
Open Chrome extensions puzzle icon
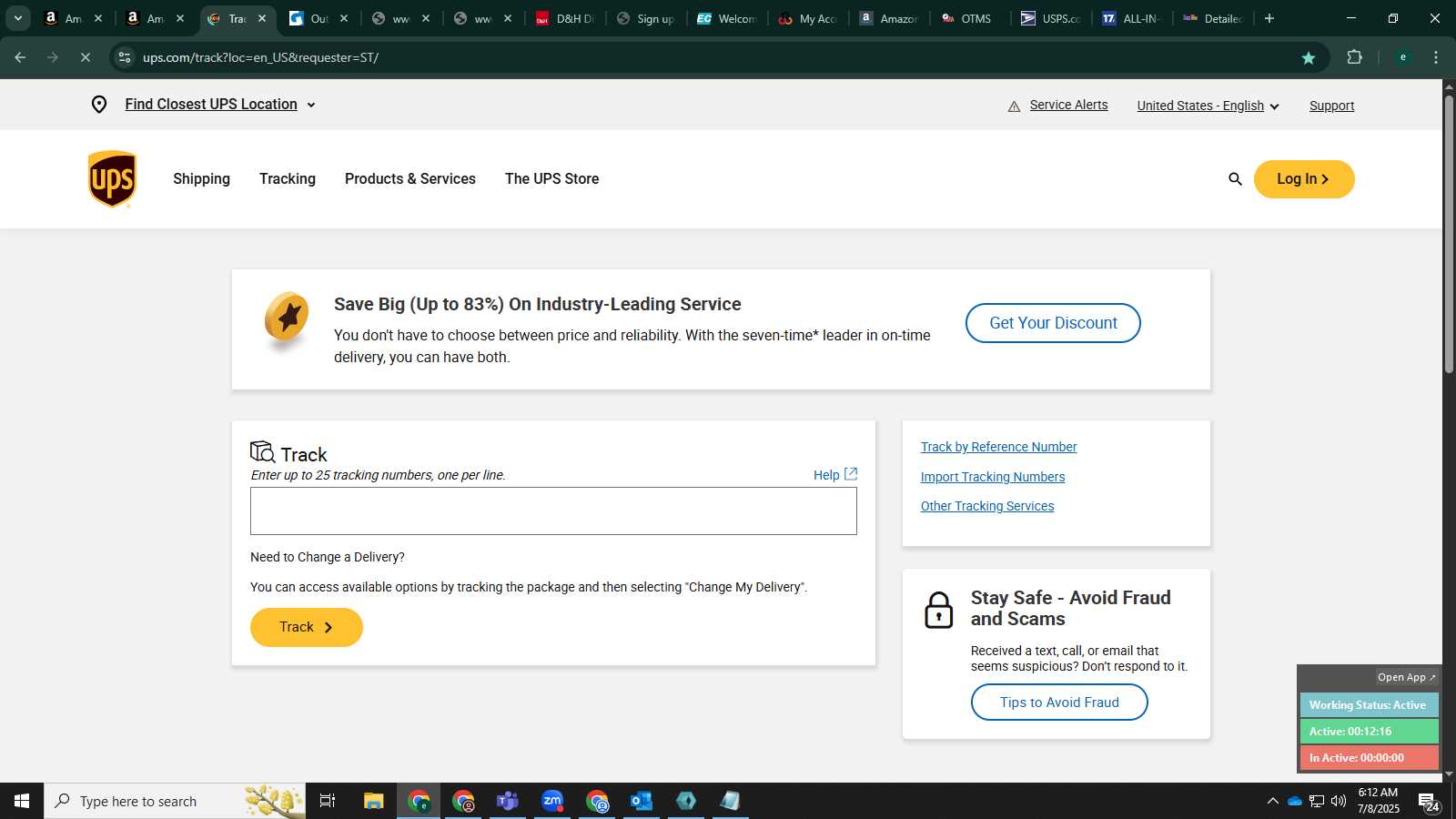pyautogui.click(x=1354, y=57)
